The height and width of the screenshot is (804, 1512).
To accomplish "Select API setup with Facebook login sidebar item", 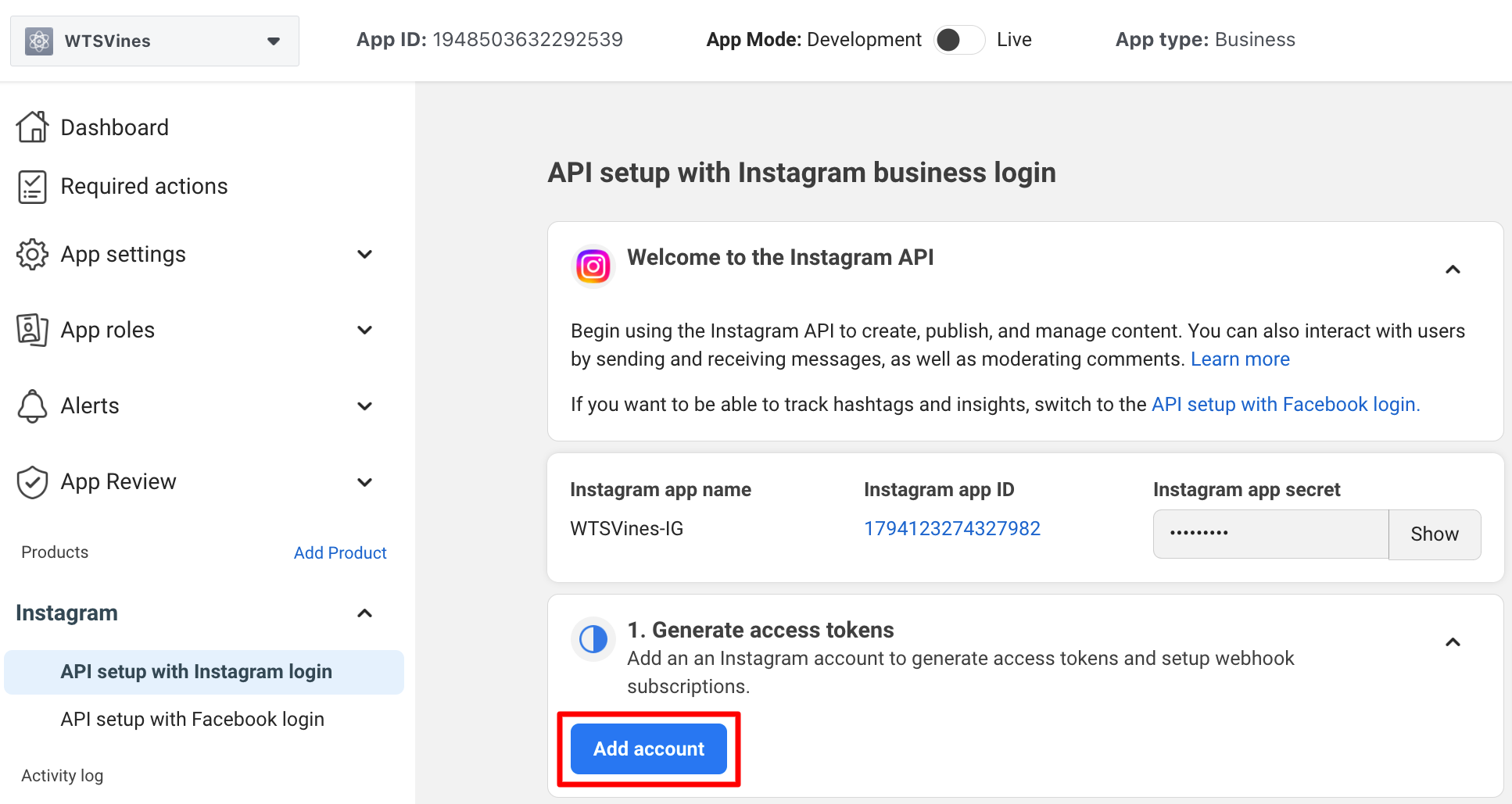I will [x=192, y=719].
